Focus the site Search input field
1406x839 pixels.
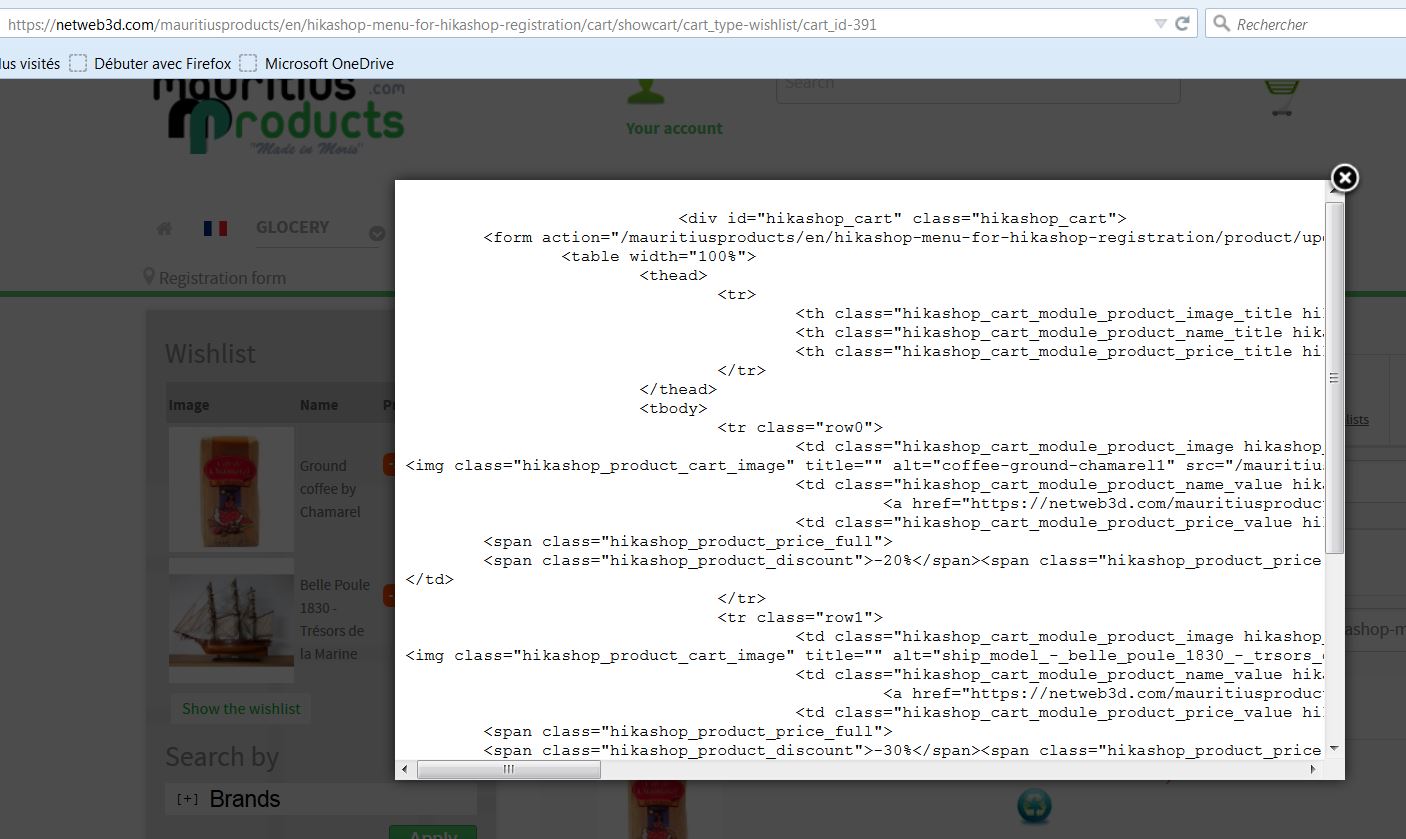pos(978,89)
